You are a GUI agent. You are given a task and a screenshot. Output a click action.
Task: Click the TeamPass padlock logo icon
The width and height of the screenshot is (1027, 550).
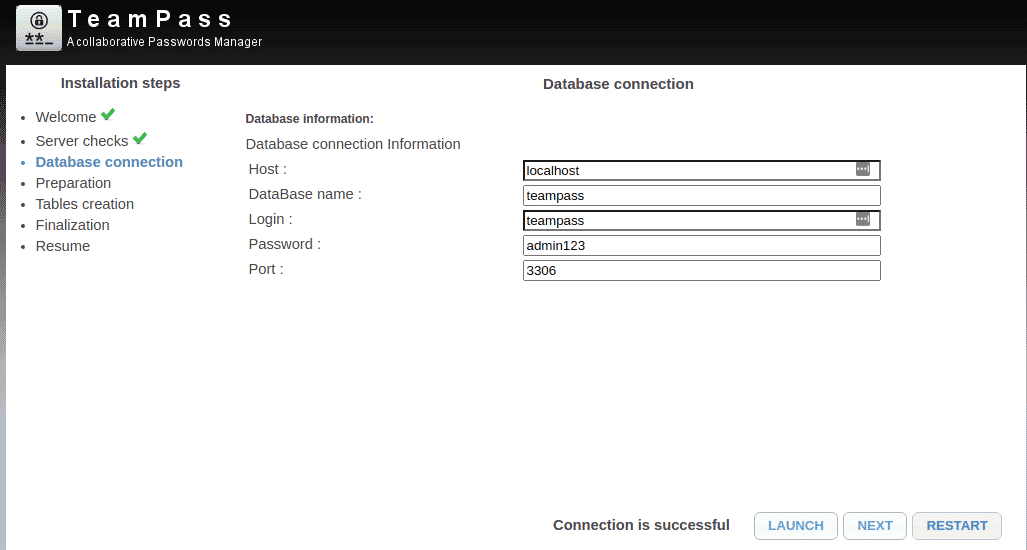tap(39, 28)
